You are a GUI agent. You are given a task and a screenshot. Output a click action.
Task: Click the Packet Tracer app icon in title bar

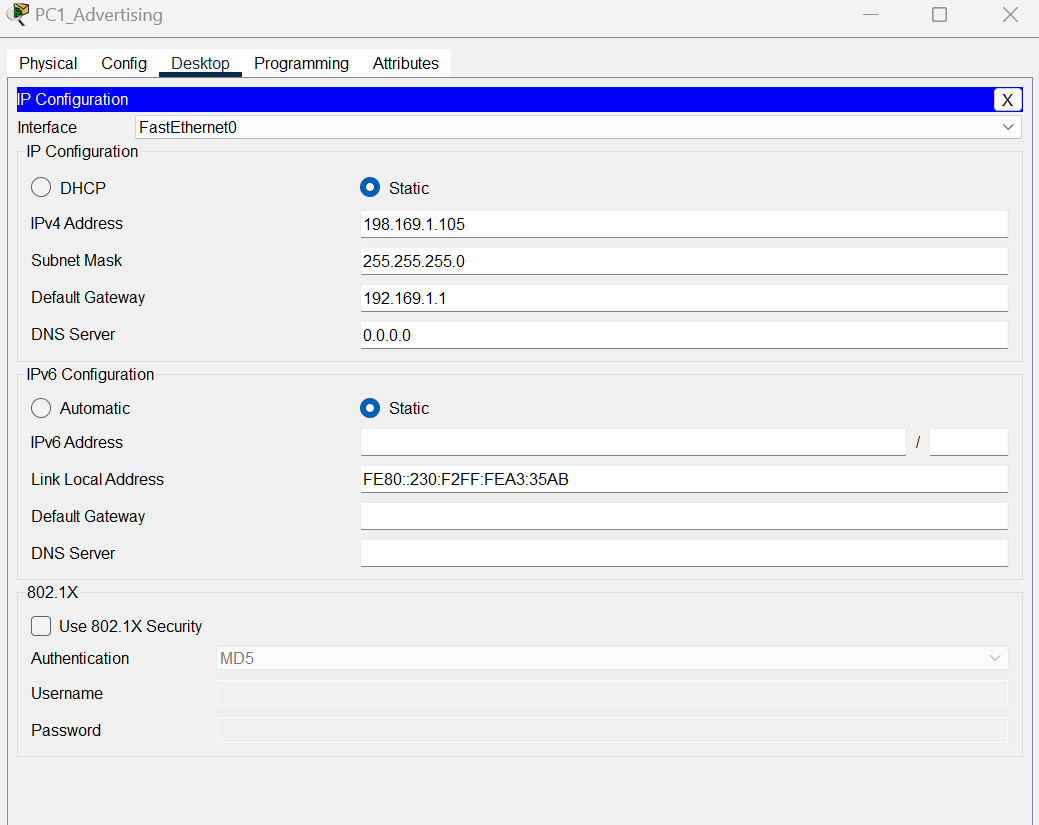[x=18, y=14]
